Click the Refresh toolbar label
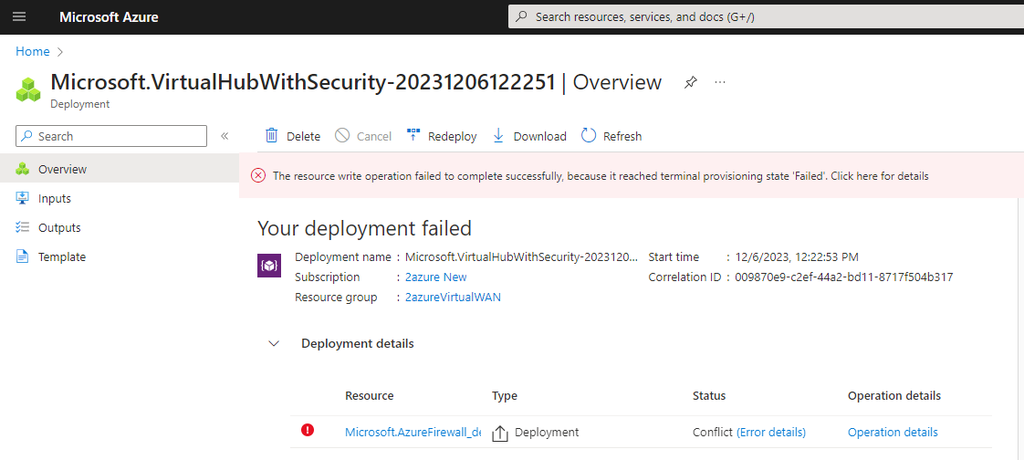The width and height of the screenshot is (1024, 460). pos(622,137)
